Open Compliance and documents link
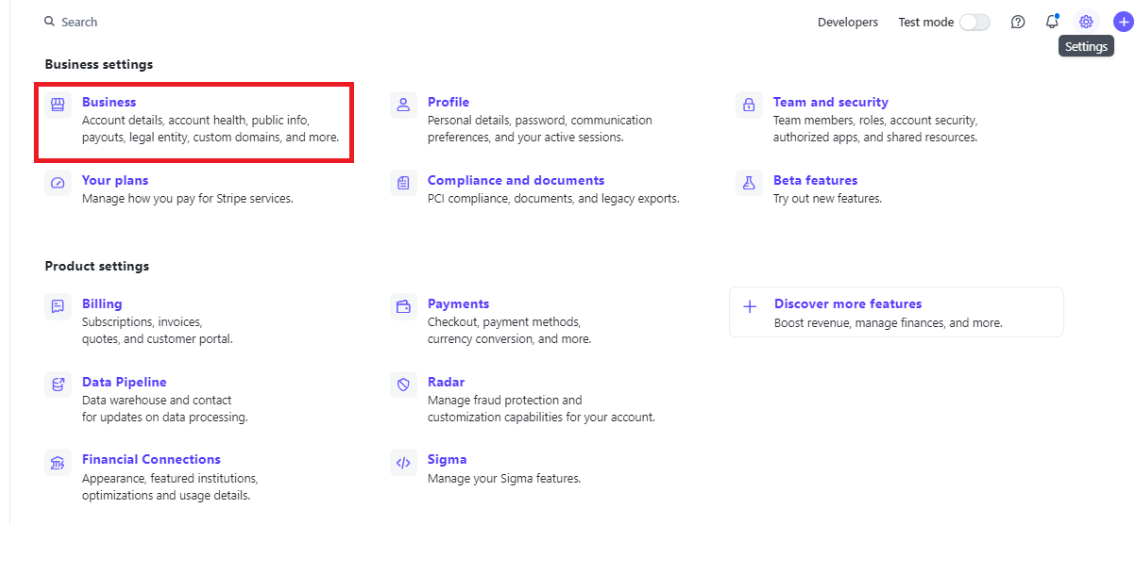 coord(516,180)
